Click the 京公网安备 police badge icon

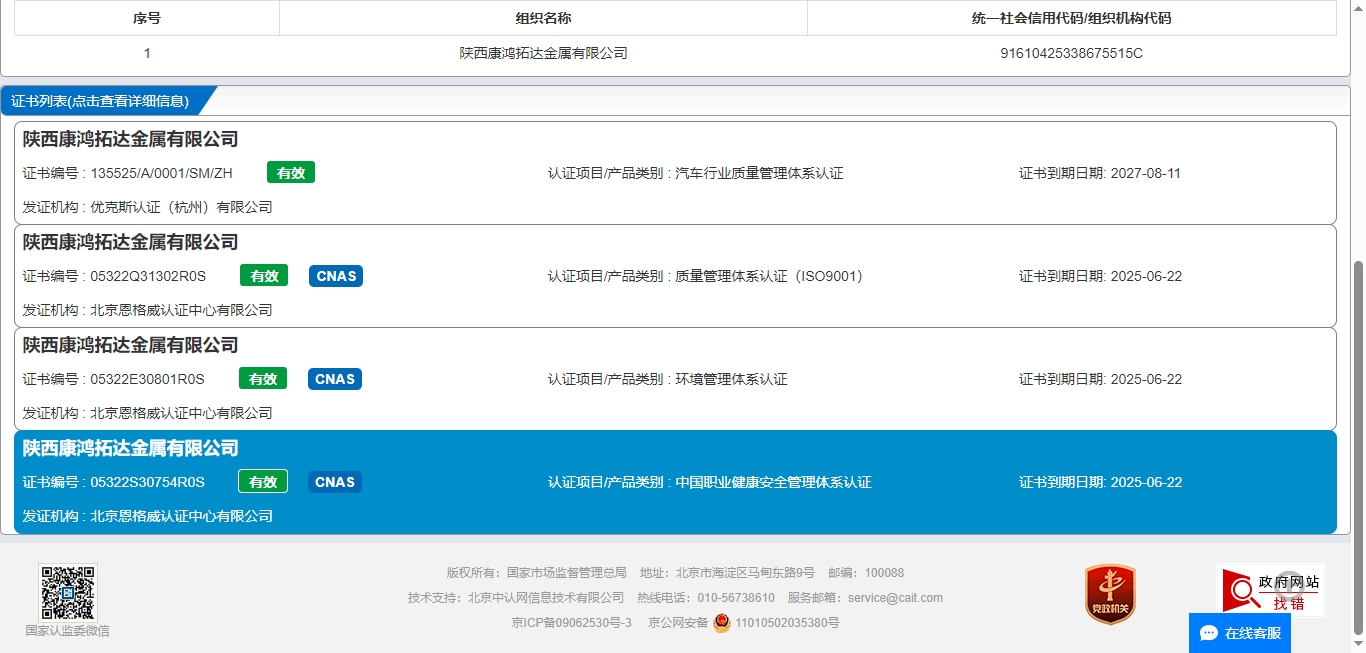pos(722,623)
